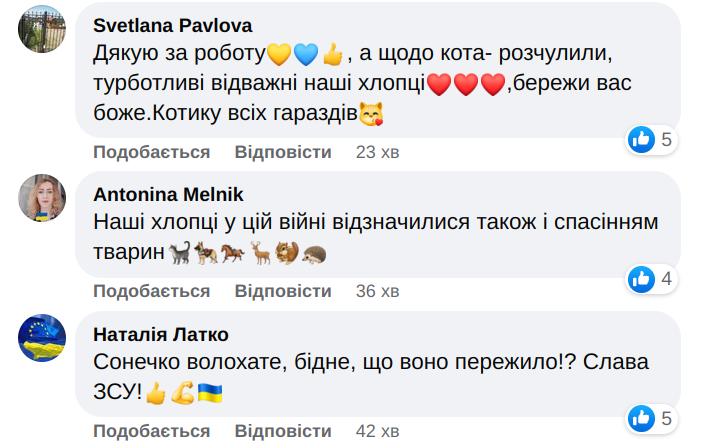This screenshot has width=707, height=448.
Task: Click the like reaction icon on Antonina Melnik's comment
Action: pyautogui.click(x=641, y=279)
